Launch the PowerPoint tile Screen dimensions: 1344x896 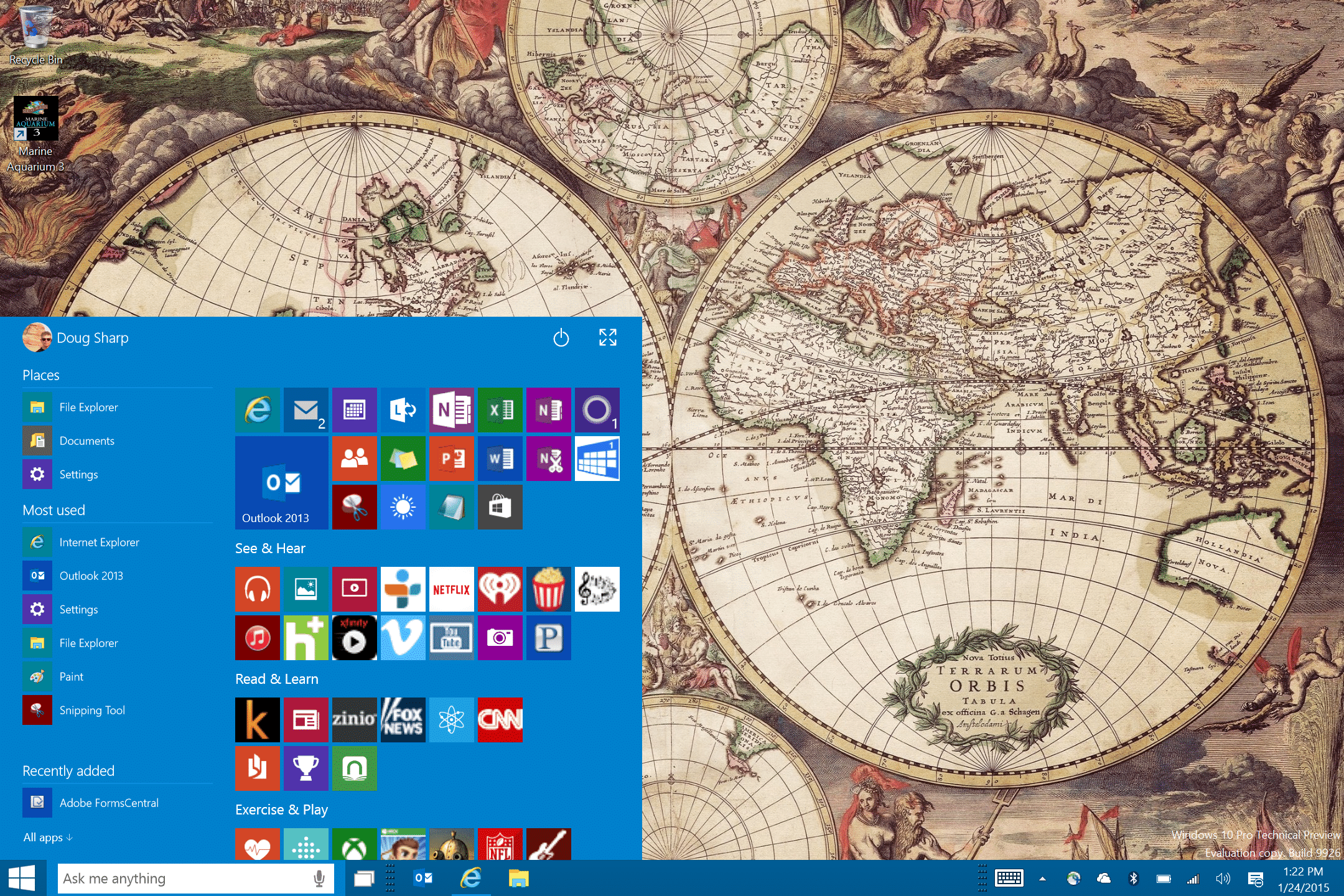point(452,459)
